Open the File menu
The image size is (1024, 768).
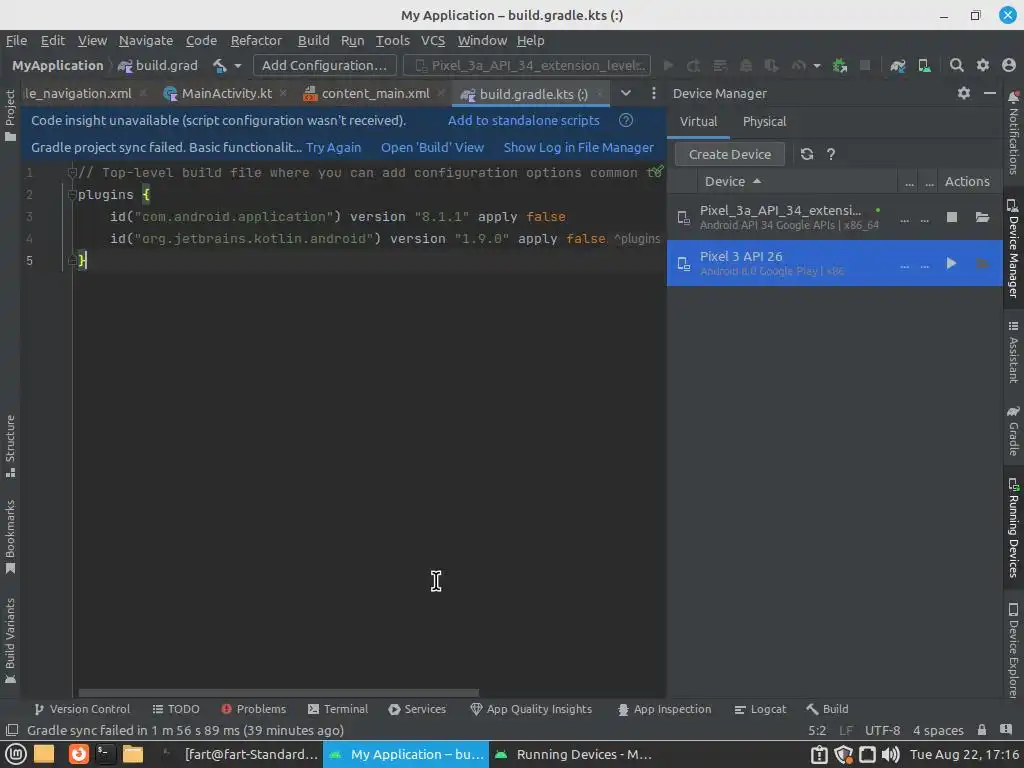[16, 40]
